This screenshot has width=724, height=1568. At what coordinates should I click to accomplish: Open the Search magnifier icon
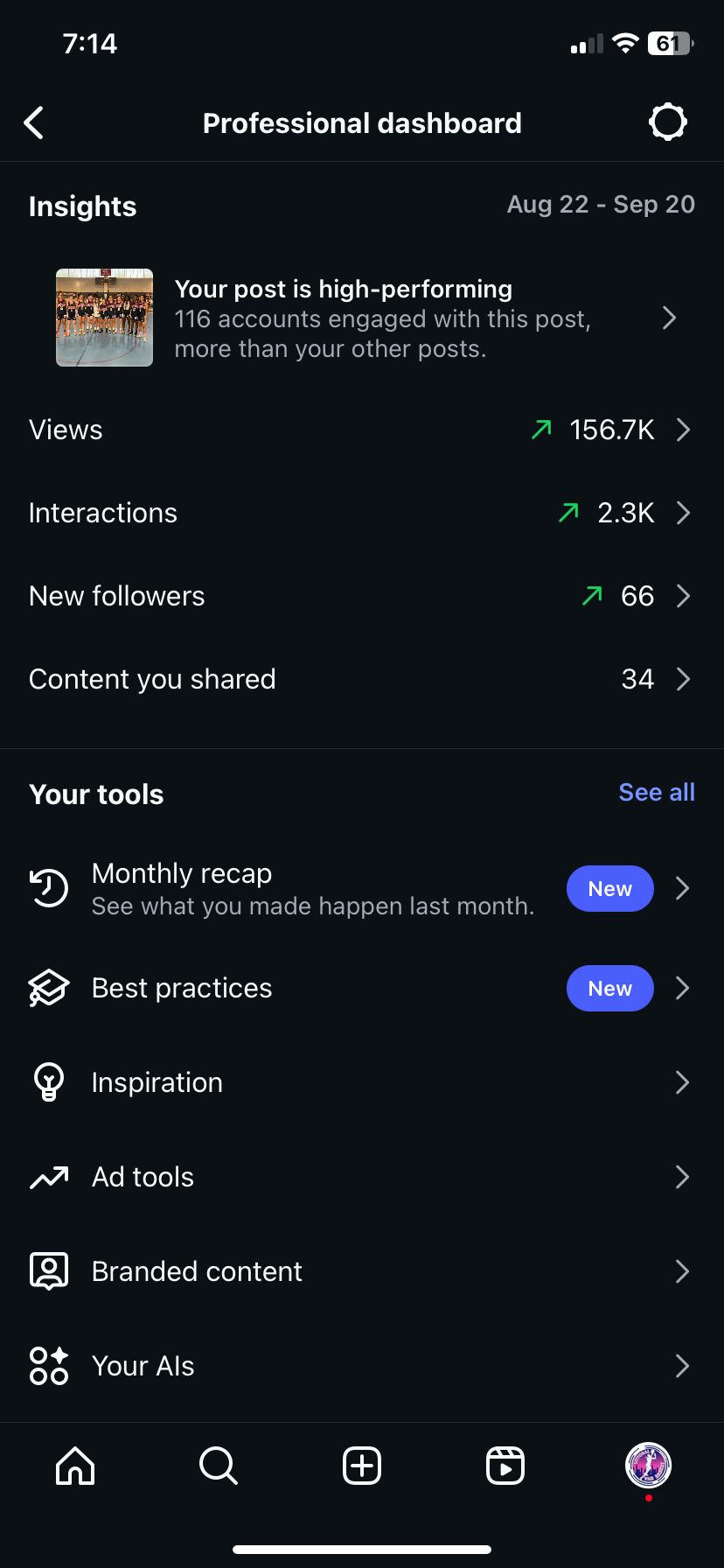(x=218, y=1465)
